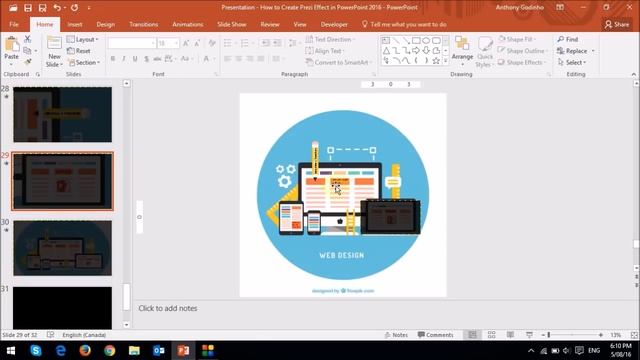Select slide 28 thumbnail
640x360 pixels.
[62, 115]
